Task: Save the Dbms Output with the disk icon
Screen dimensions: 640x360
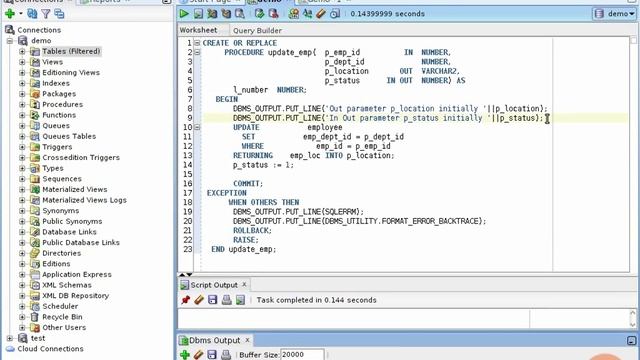Action: (x=212, y=355)
